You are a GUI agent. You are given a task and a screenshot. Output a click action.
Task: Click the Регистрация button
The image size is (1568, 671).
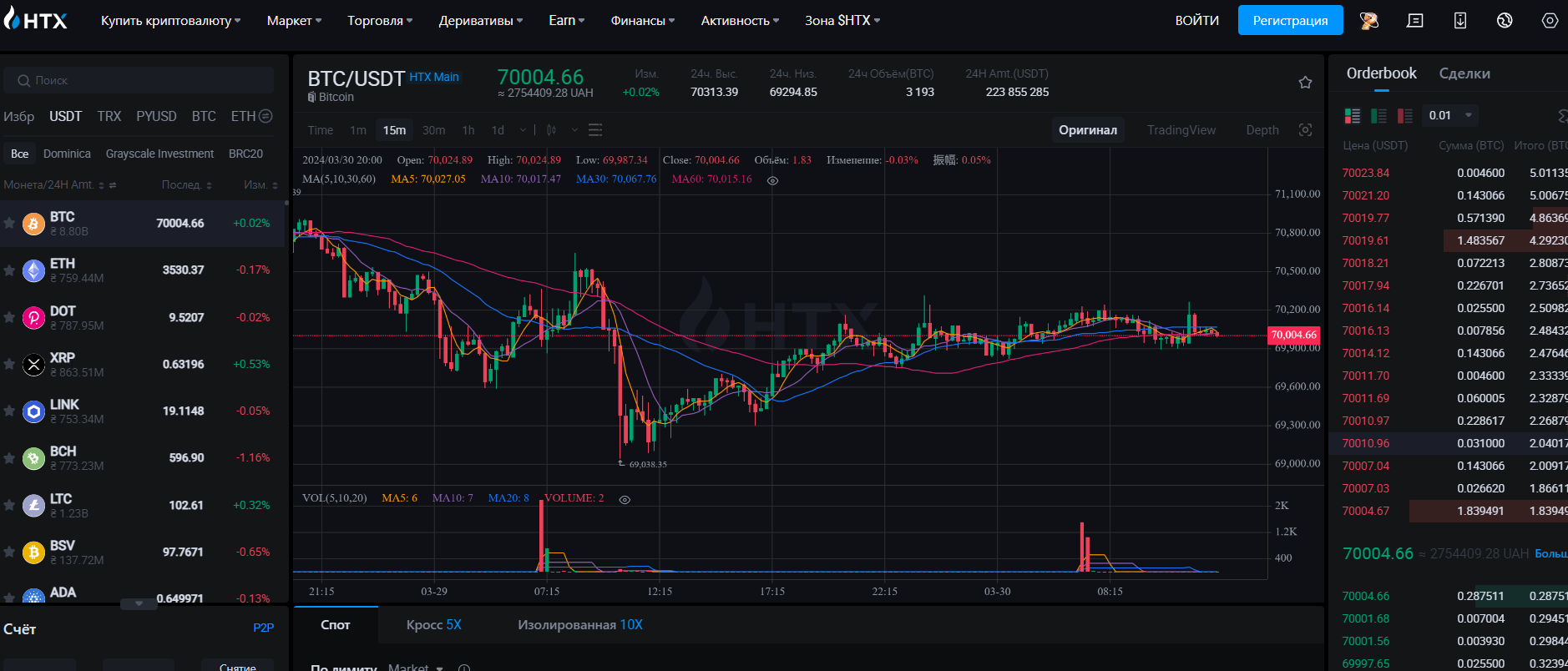pos(1289,20)
